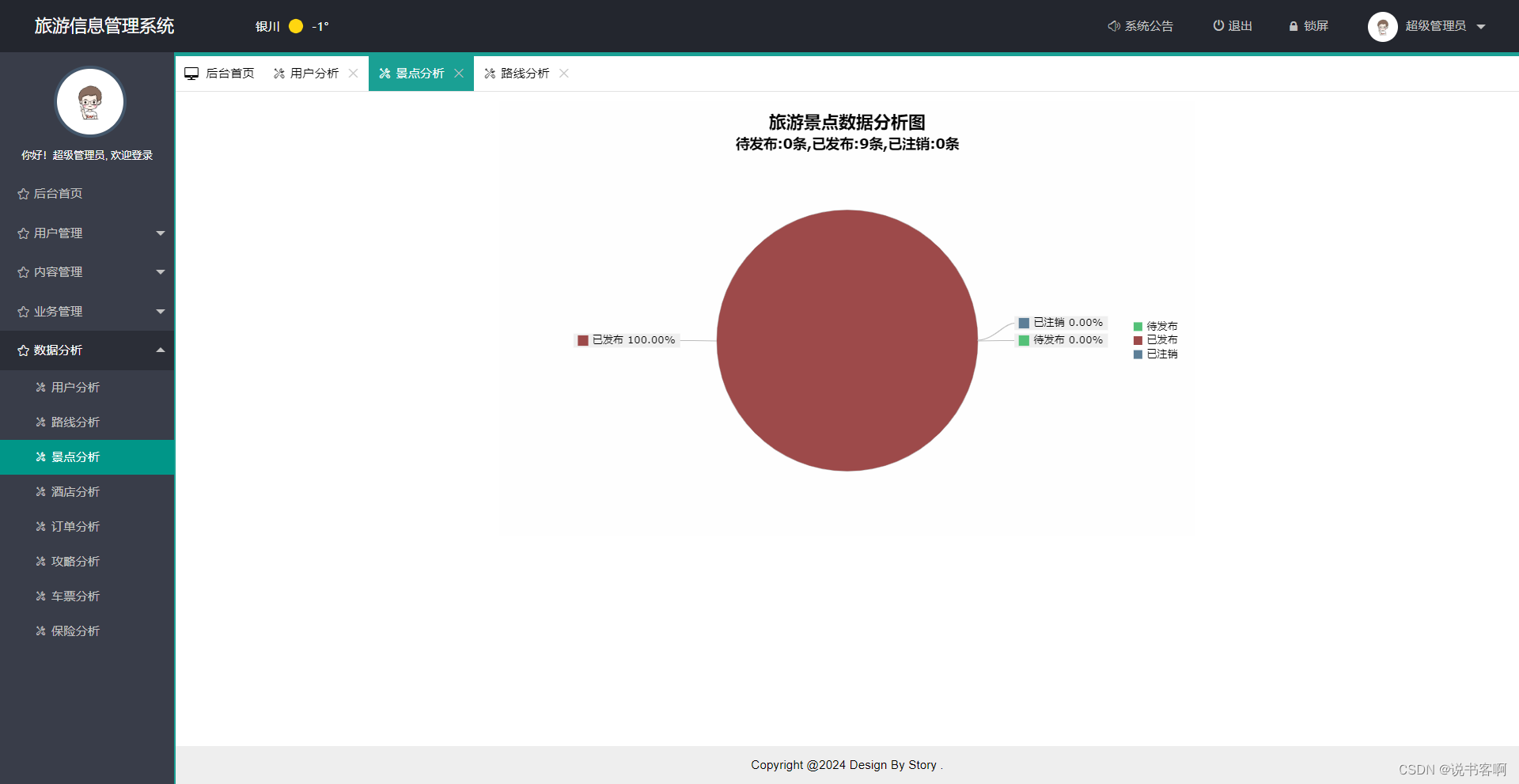
Task: Click monitor icon on 后台首页 tab
Action: pos(191,74)
